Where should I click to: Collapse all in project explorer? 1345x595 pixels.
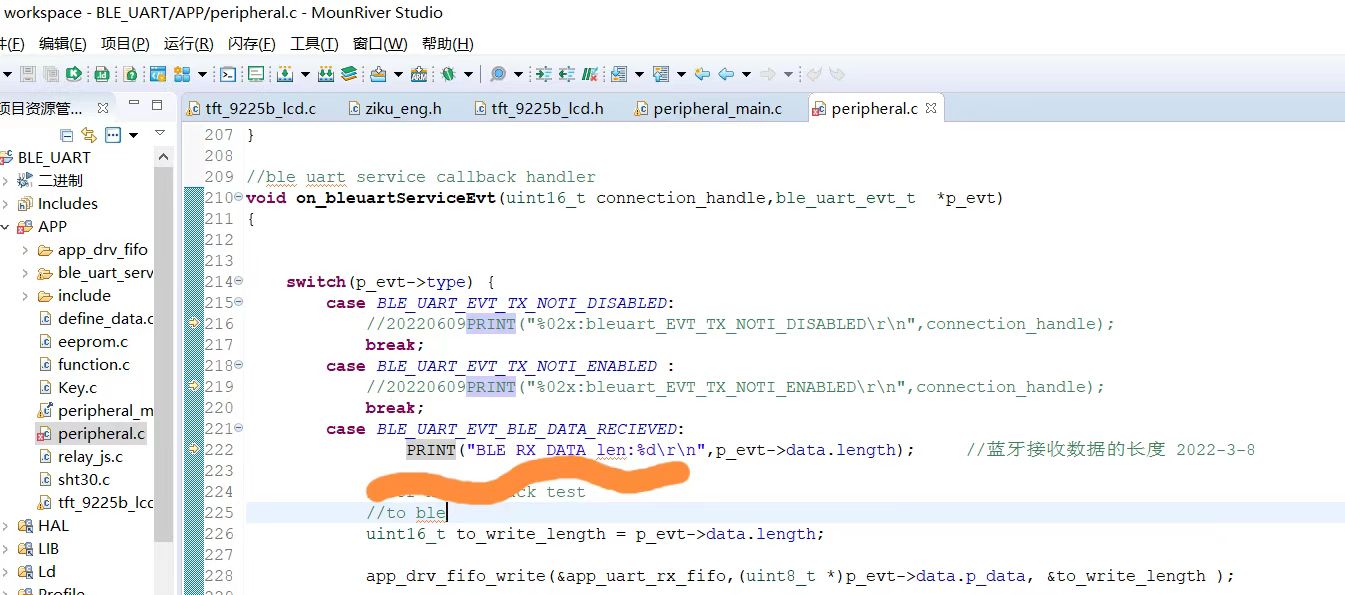pyautogui.click(x=67, y=135)
